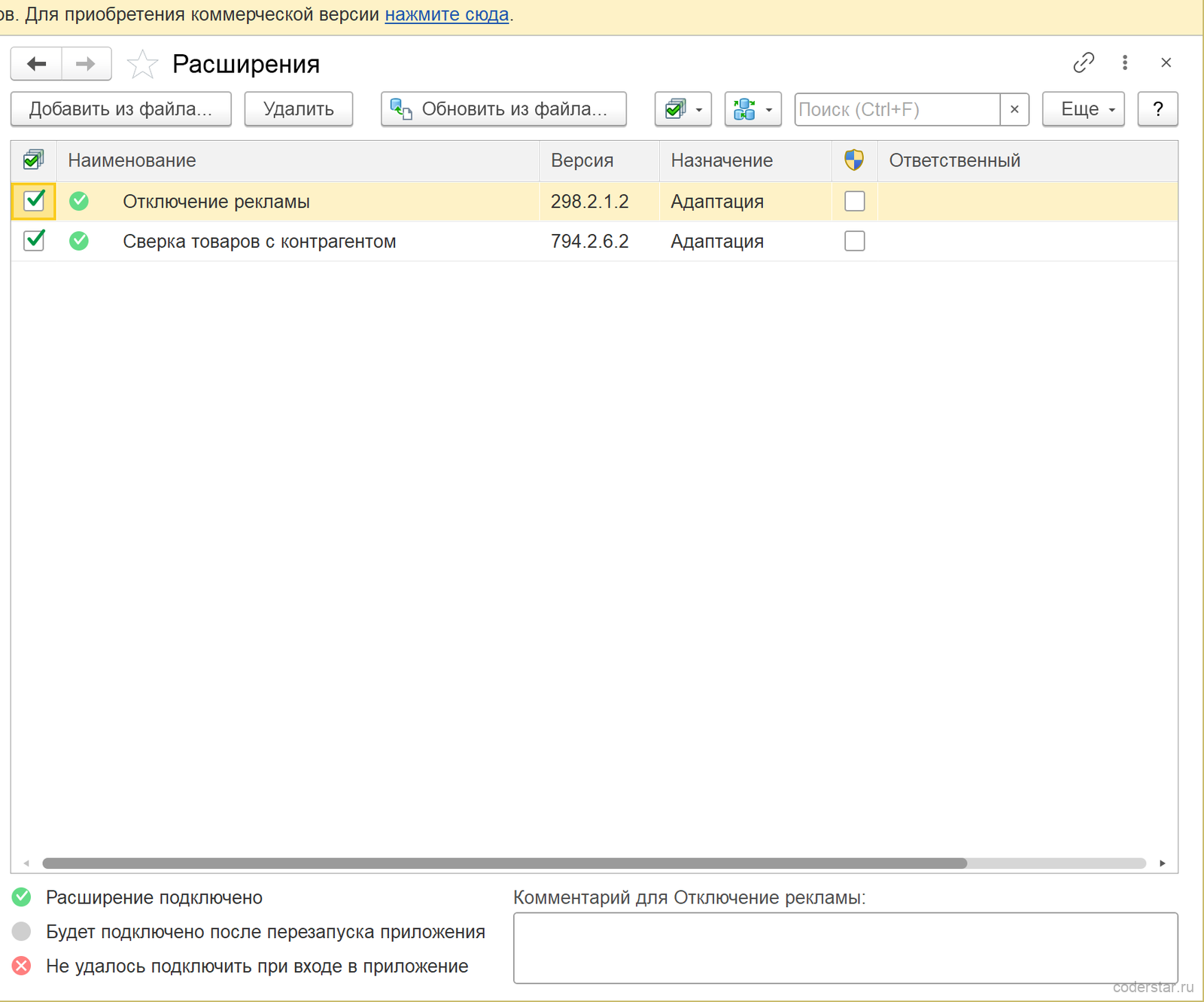This screenshot has height=1002, width=1204.
Task: Clear the search field with the x
Action: [1014, 109]
